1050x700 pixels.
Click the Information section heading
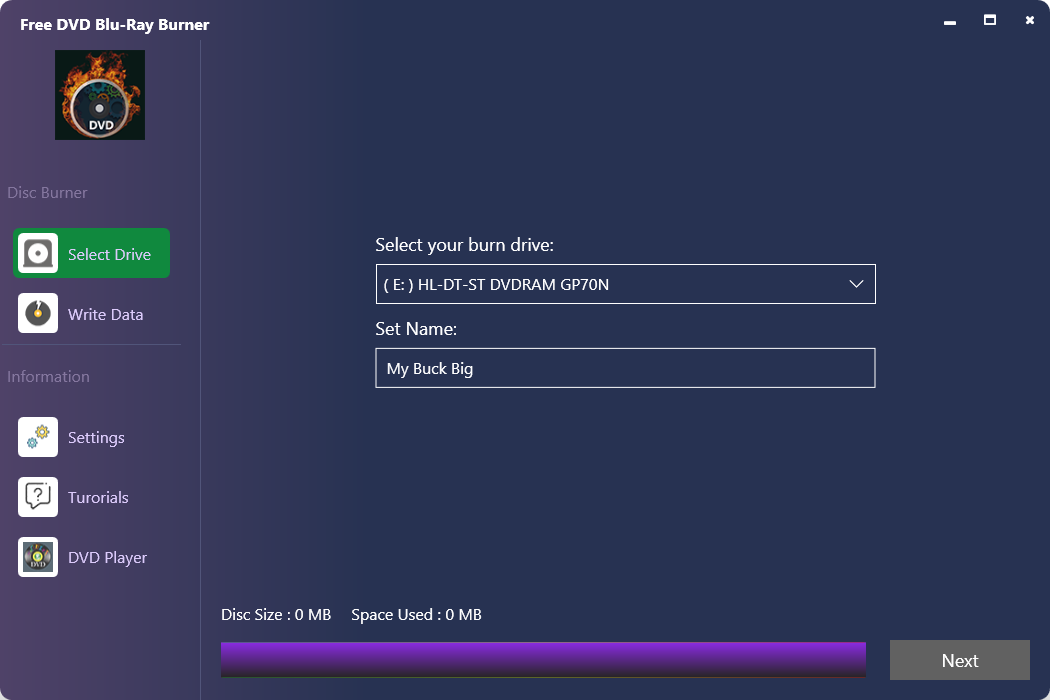coord(48,376)
